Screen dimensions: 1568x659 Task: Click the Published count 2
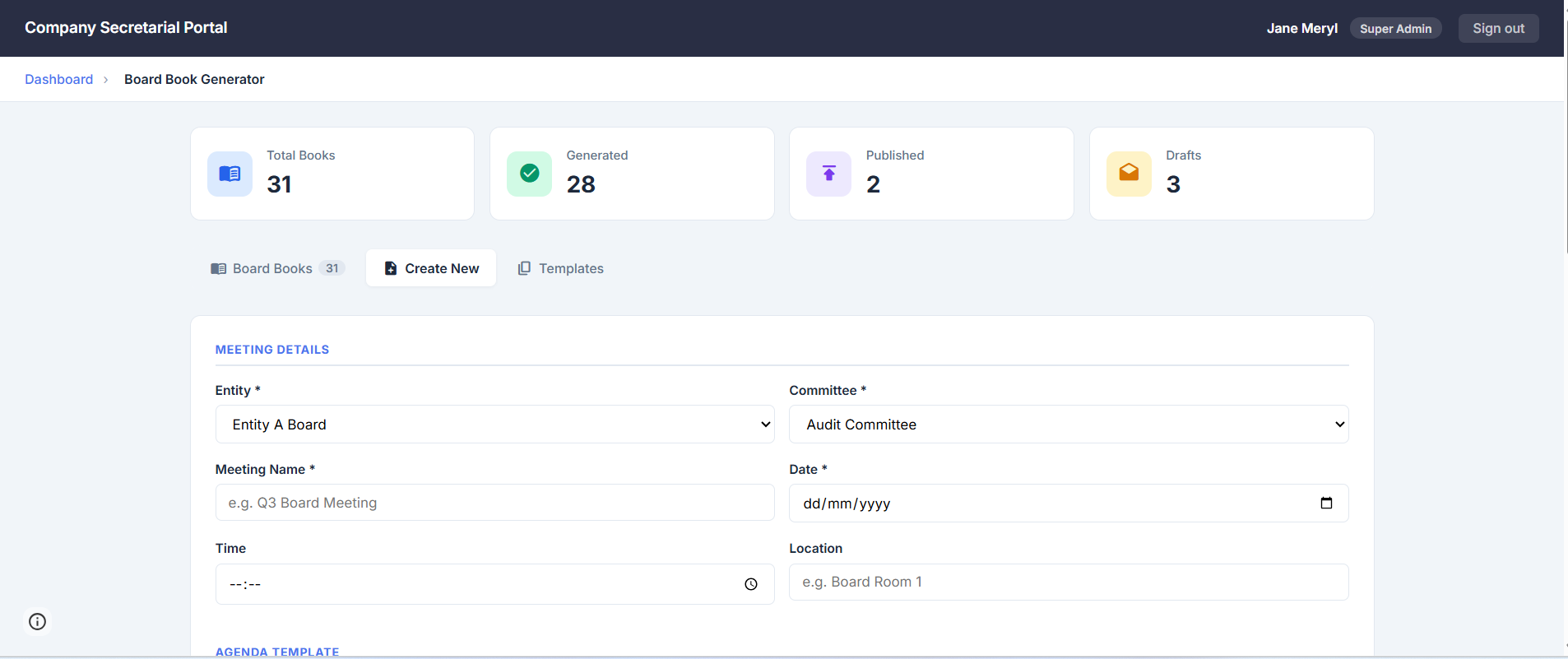[874, 184]
